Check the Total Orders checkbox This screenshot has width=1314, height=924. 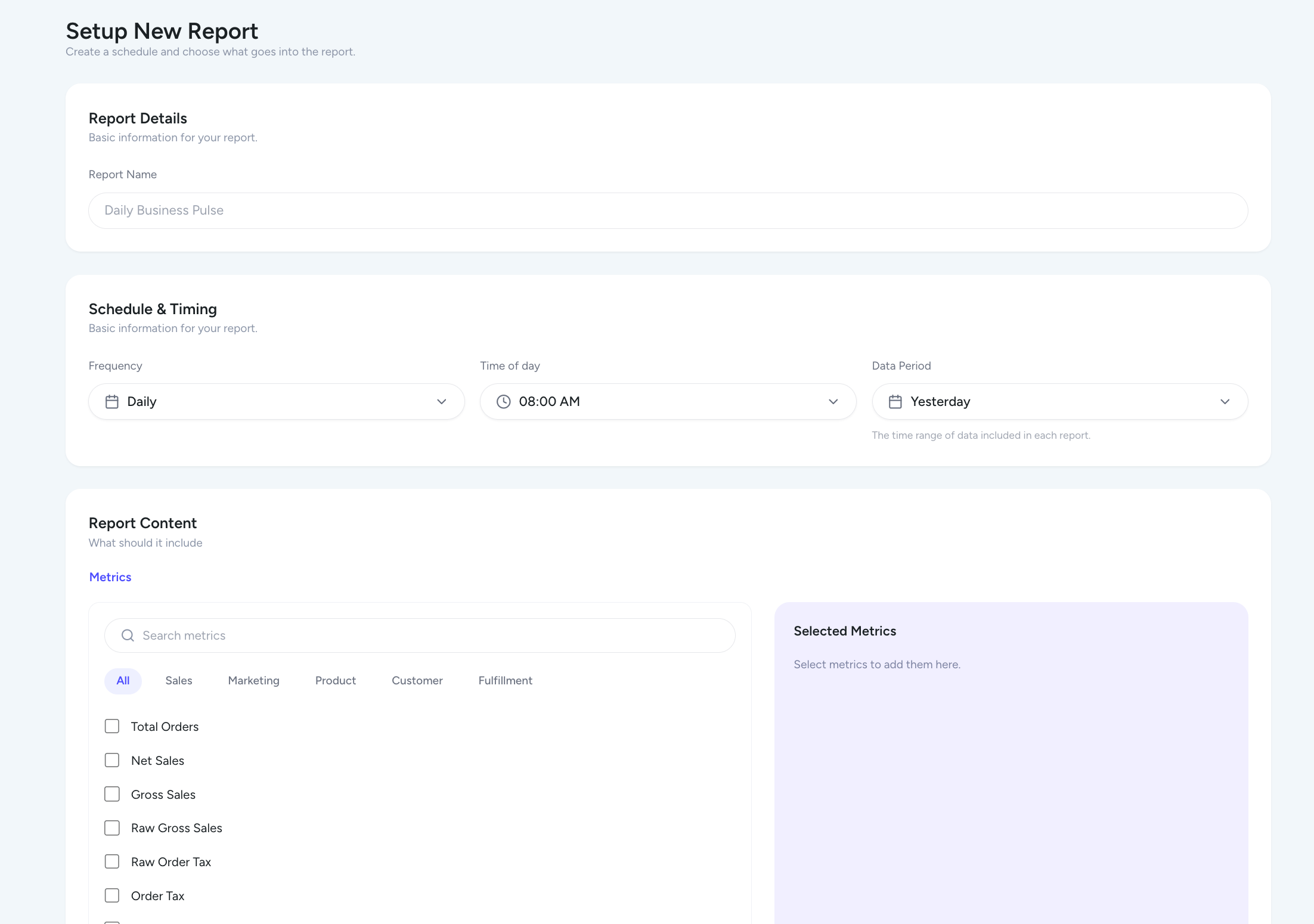112,726
